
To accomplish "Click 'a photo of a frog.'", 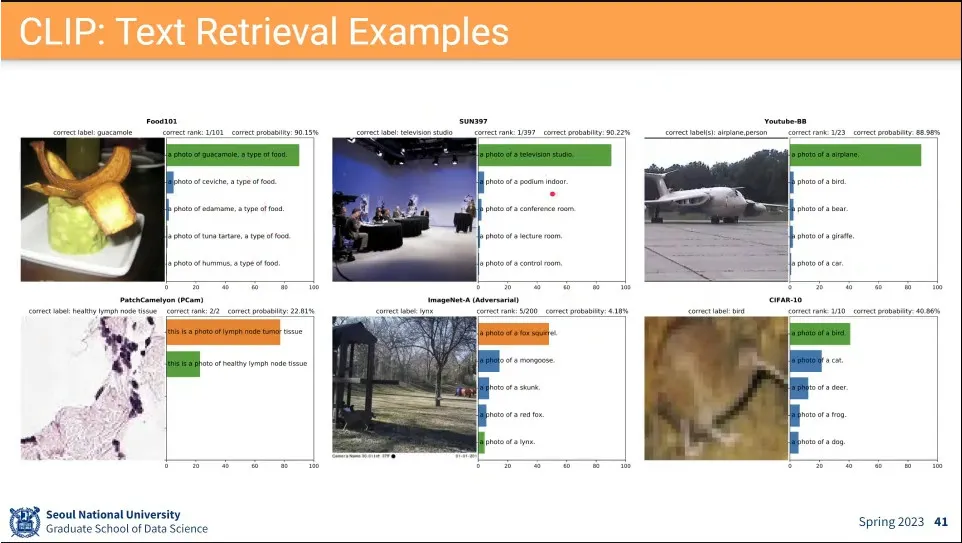I will tap(818, 415).
